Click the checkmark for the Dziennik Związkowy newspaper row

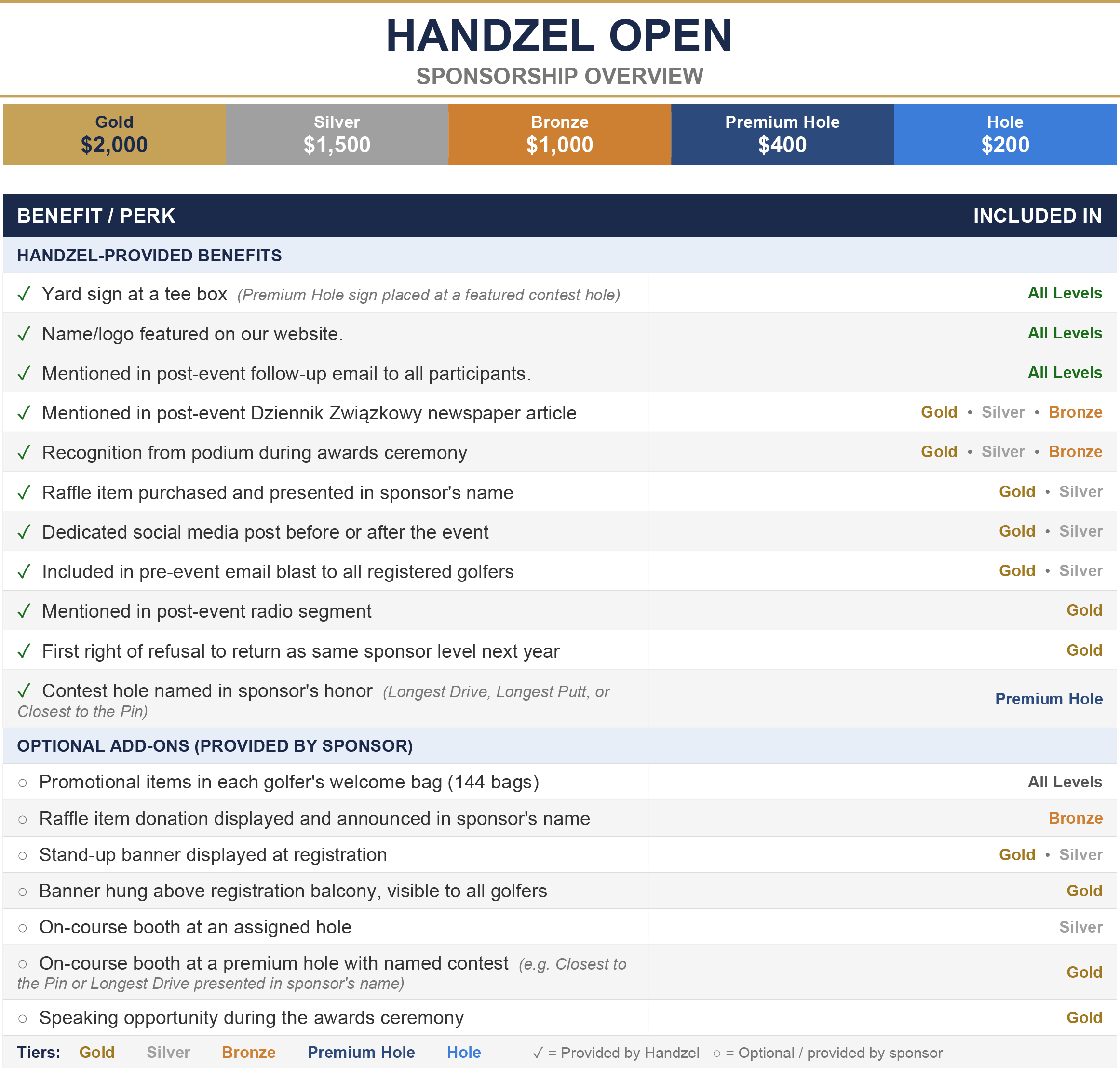coord(24,413)
